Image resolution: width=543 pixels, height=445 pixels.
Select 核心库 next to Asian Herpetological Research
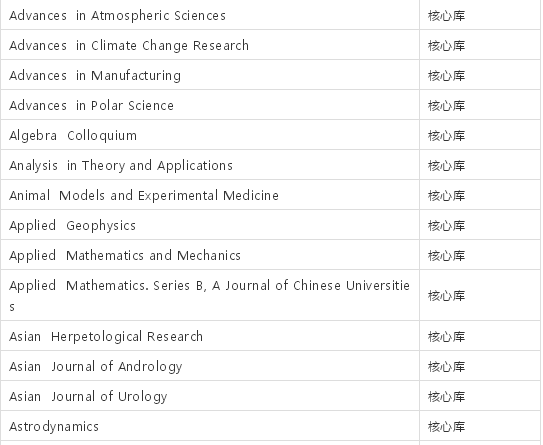click(x=446, y=337)
